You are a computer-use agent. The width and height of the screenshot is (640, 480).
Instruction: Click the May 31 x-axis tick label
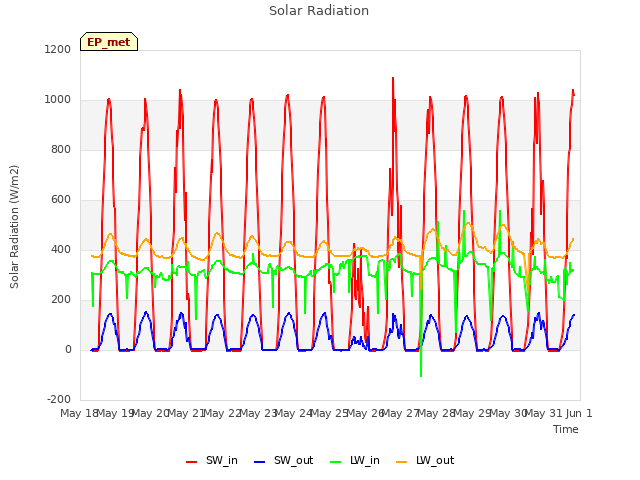tap(543, 413)
